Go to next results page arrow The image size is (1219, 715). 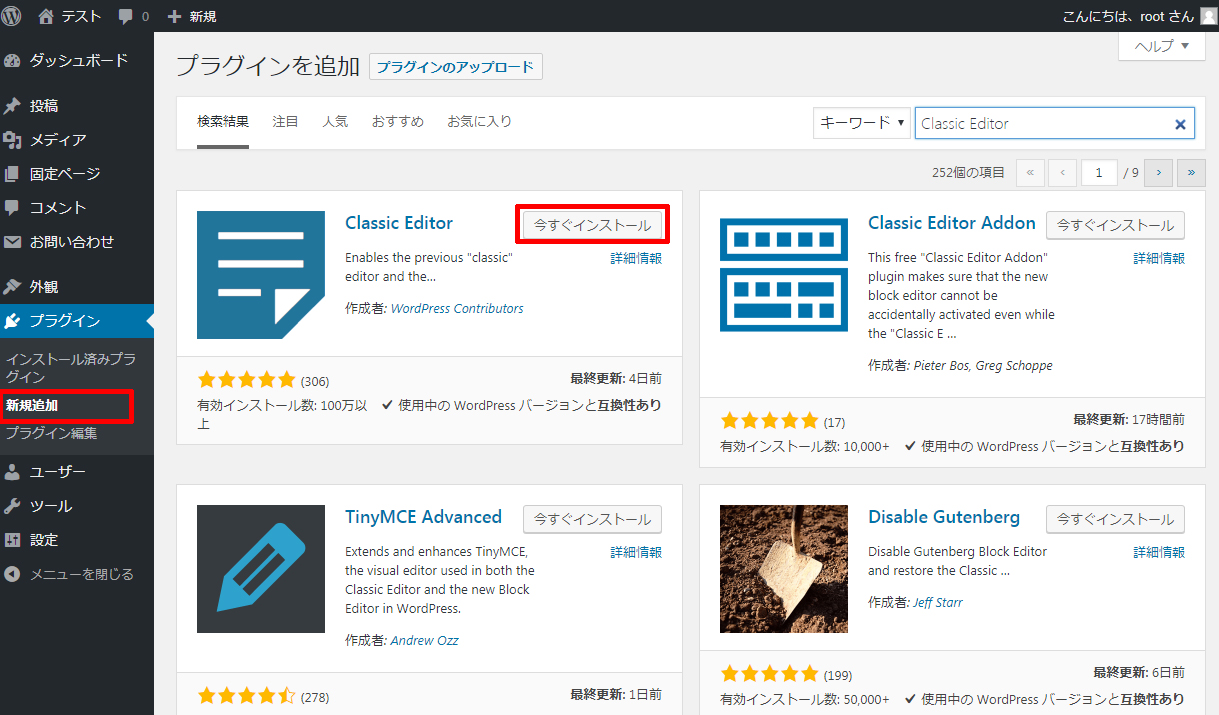[1158, 173]
